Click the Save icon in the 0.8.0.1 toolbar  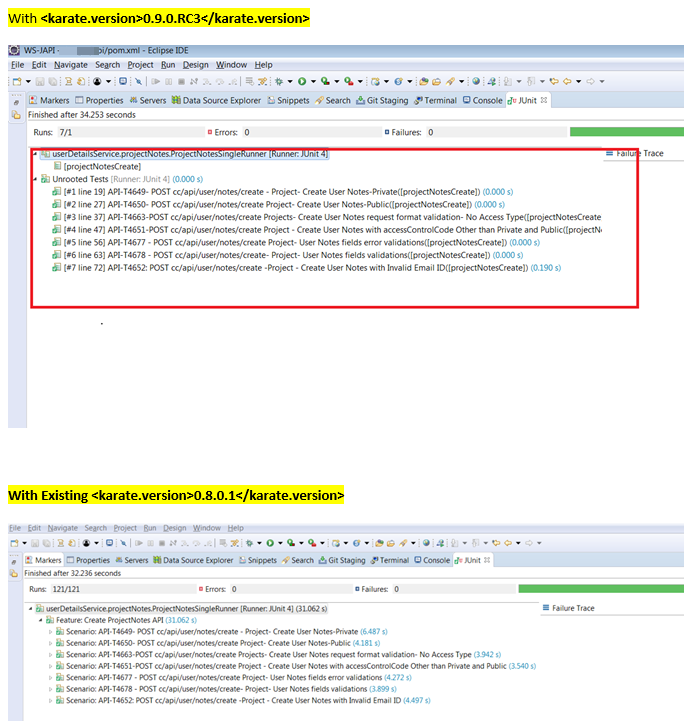pos(35,543)
